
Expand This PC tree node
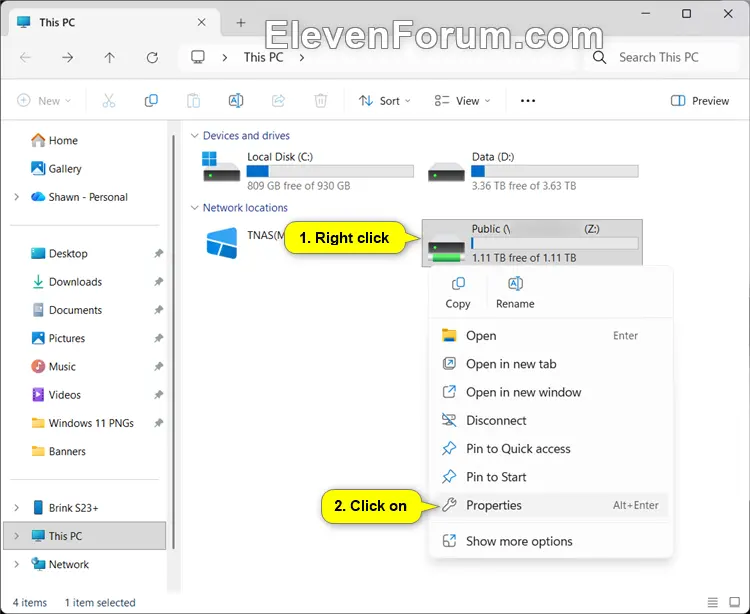click(17, 536)
